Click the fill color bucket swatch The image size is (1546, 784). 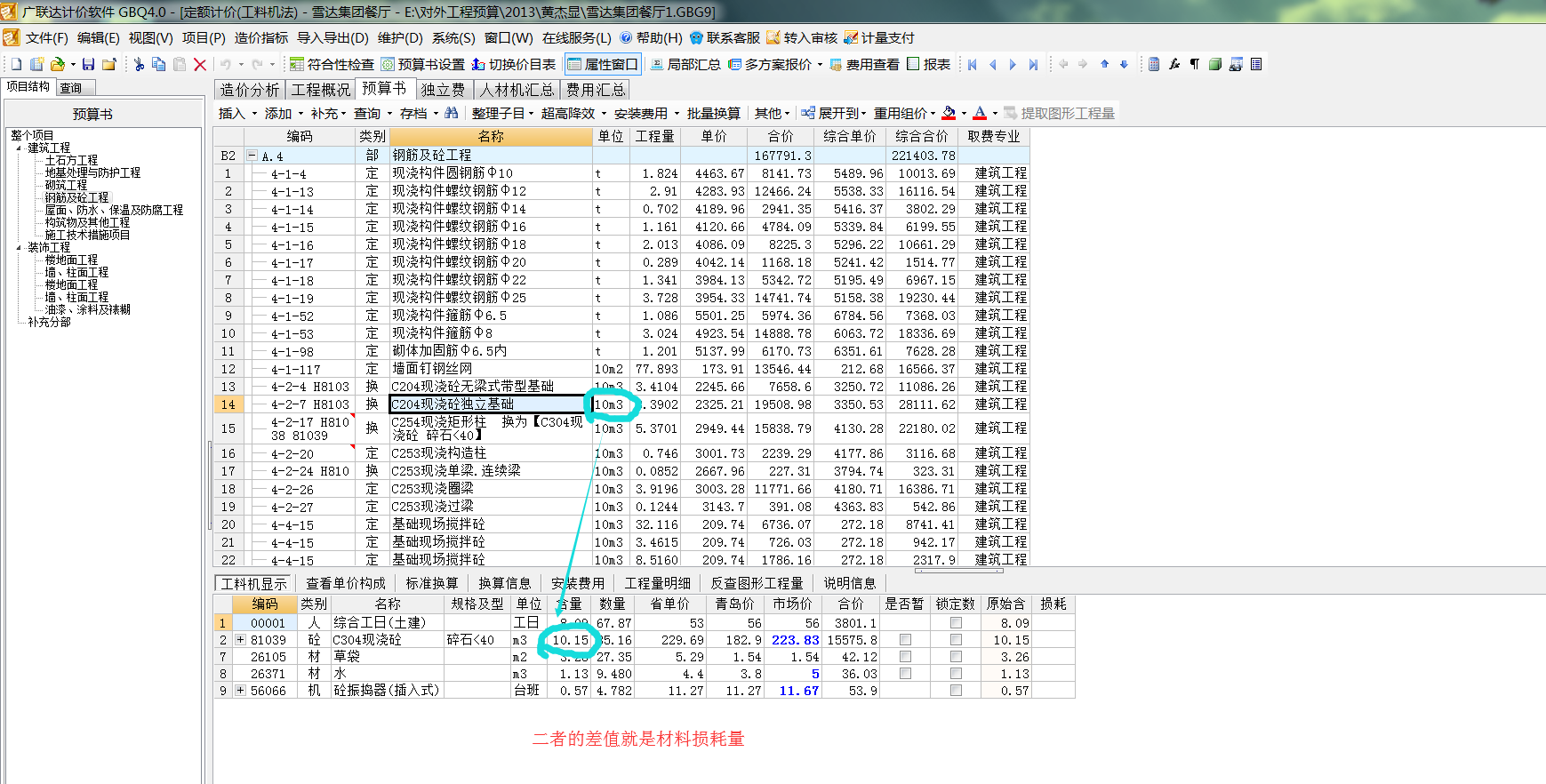pos(949,113)
